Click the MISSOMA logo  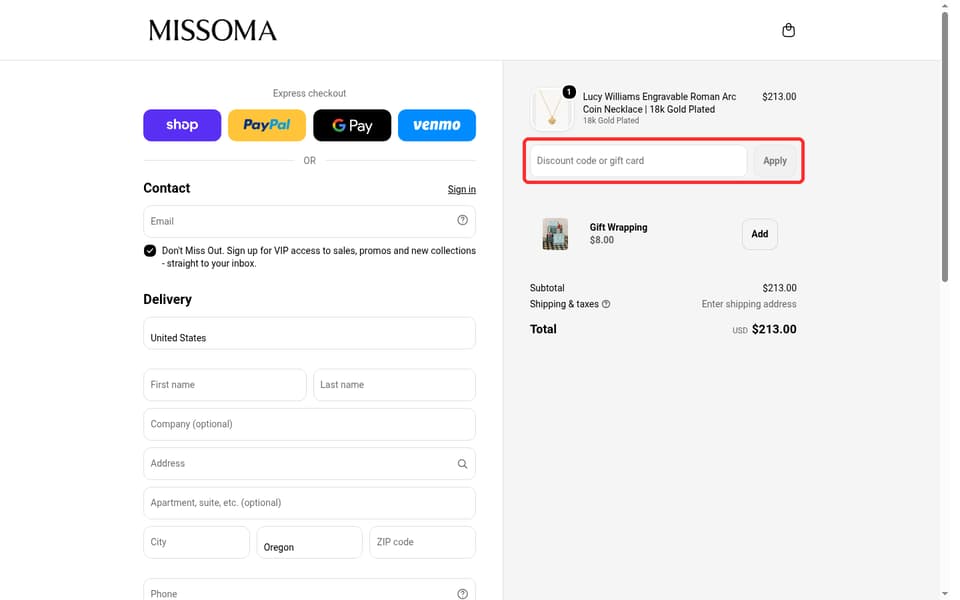[212, 31]
